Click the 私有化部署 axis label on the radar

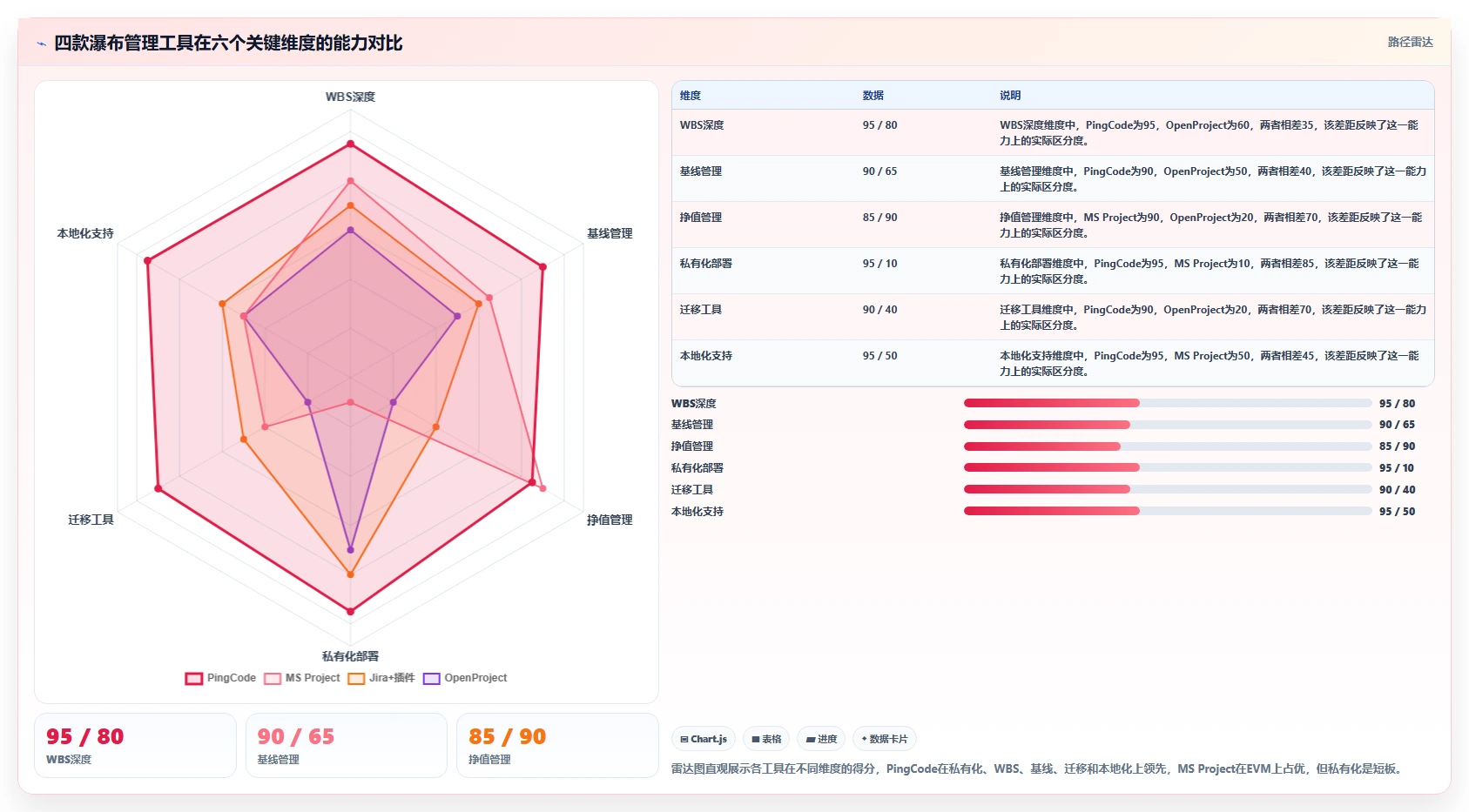tap(350, 656)
